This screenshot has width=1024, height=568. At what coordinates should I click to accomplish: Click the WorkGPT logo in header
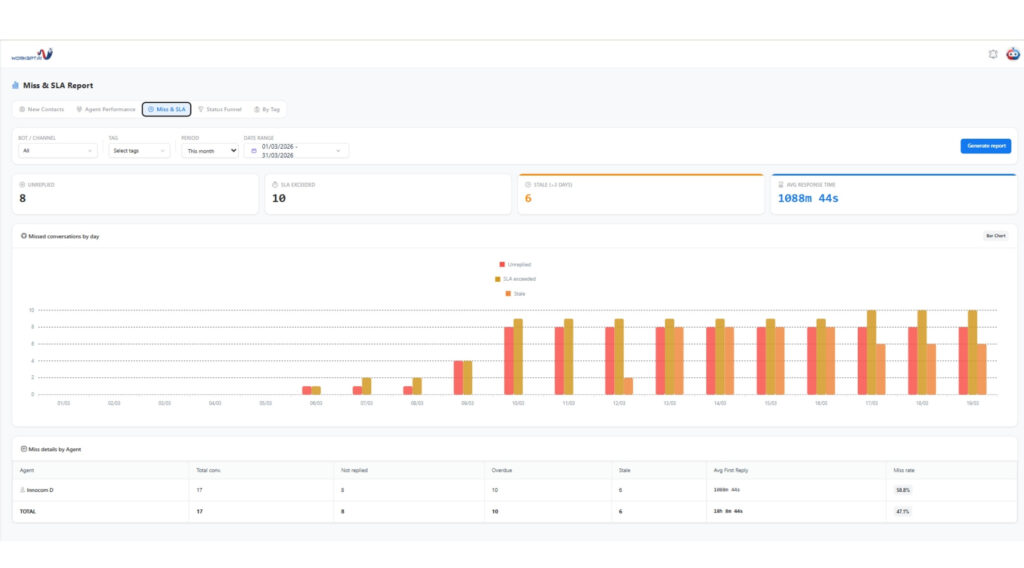pyautogui.click(x=32, y=55)
